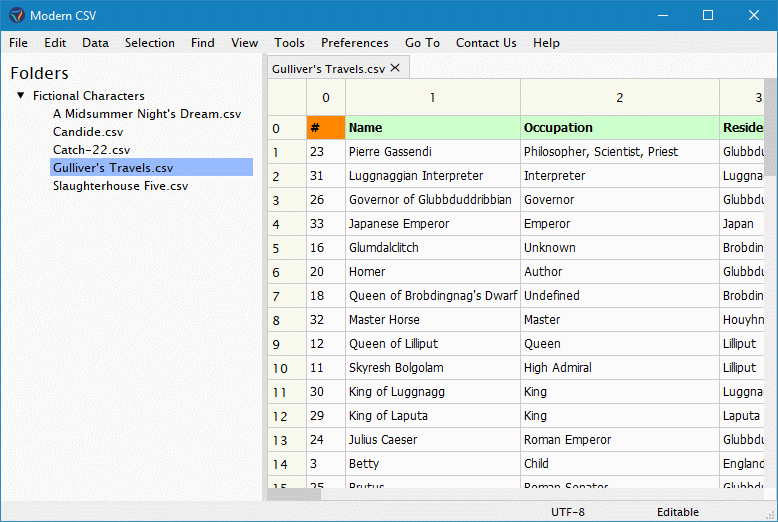778x522 pixels.
Task: Select the 'Roman Emperor' cell
Action: click(620, 440)
